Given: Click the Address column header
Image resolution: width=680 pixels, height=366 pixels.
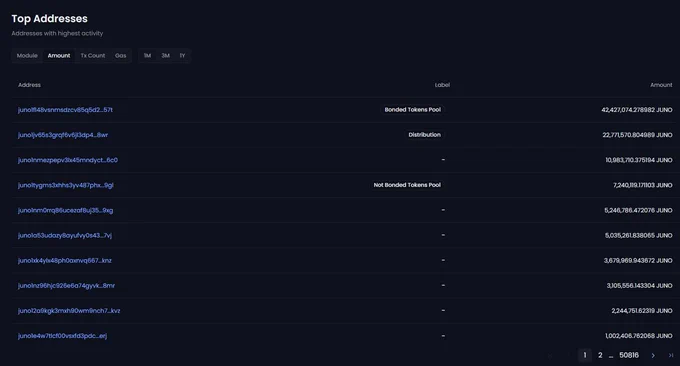Looking at the screenshot, I should (x=29, y=85).
